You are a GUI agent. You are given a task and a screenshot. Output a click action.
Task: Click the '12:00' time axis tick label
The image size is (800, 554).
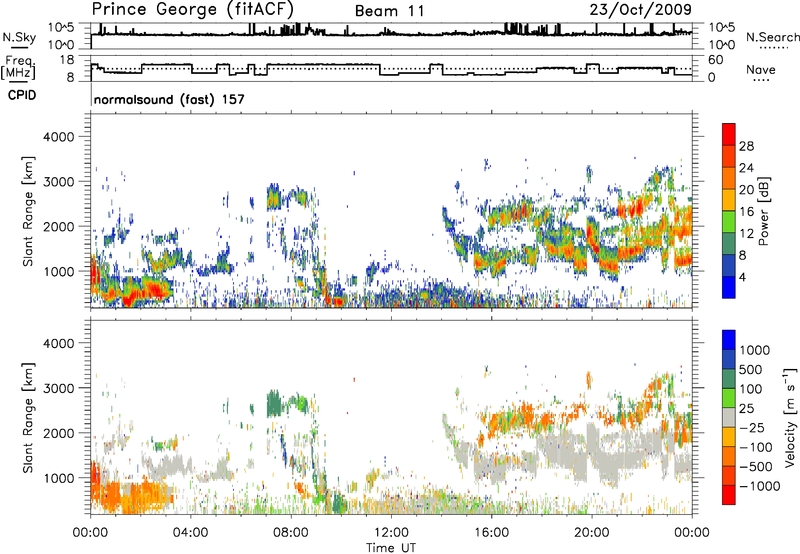(x=391, y=533)
